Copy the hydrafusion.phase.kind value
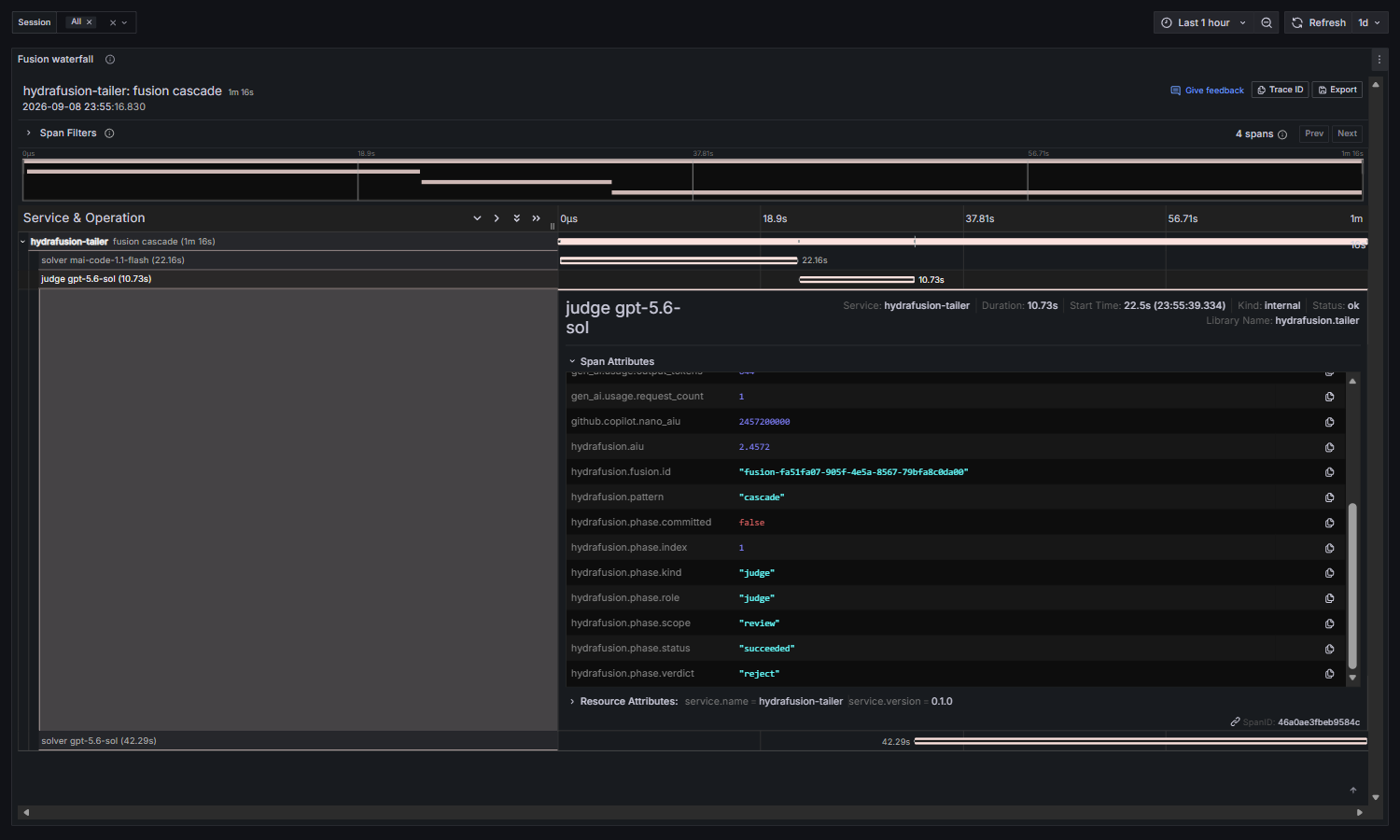Image resolution: width=1400 pixels, height=840 pixels. 1329,573
